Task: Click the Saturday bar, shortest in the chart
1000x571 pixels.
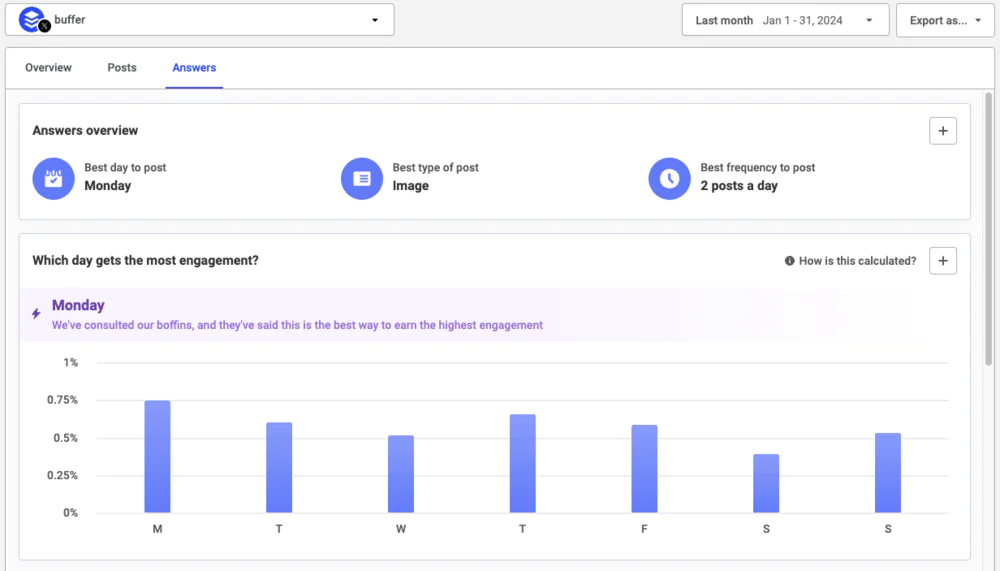Action: 766,484
